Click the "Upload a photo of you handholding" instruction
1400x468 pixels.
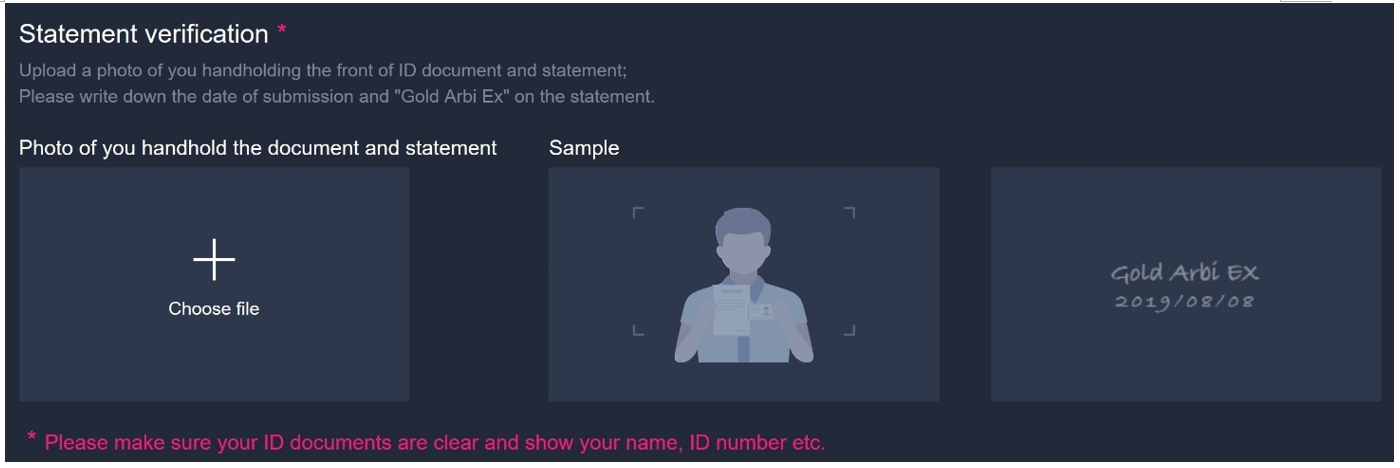(x=323, y=72)
